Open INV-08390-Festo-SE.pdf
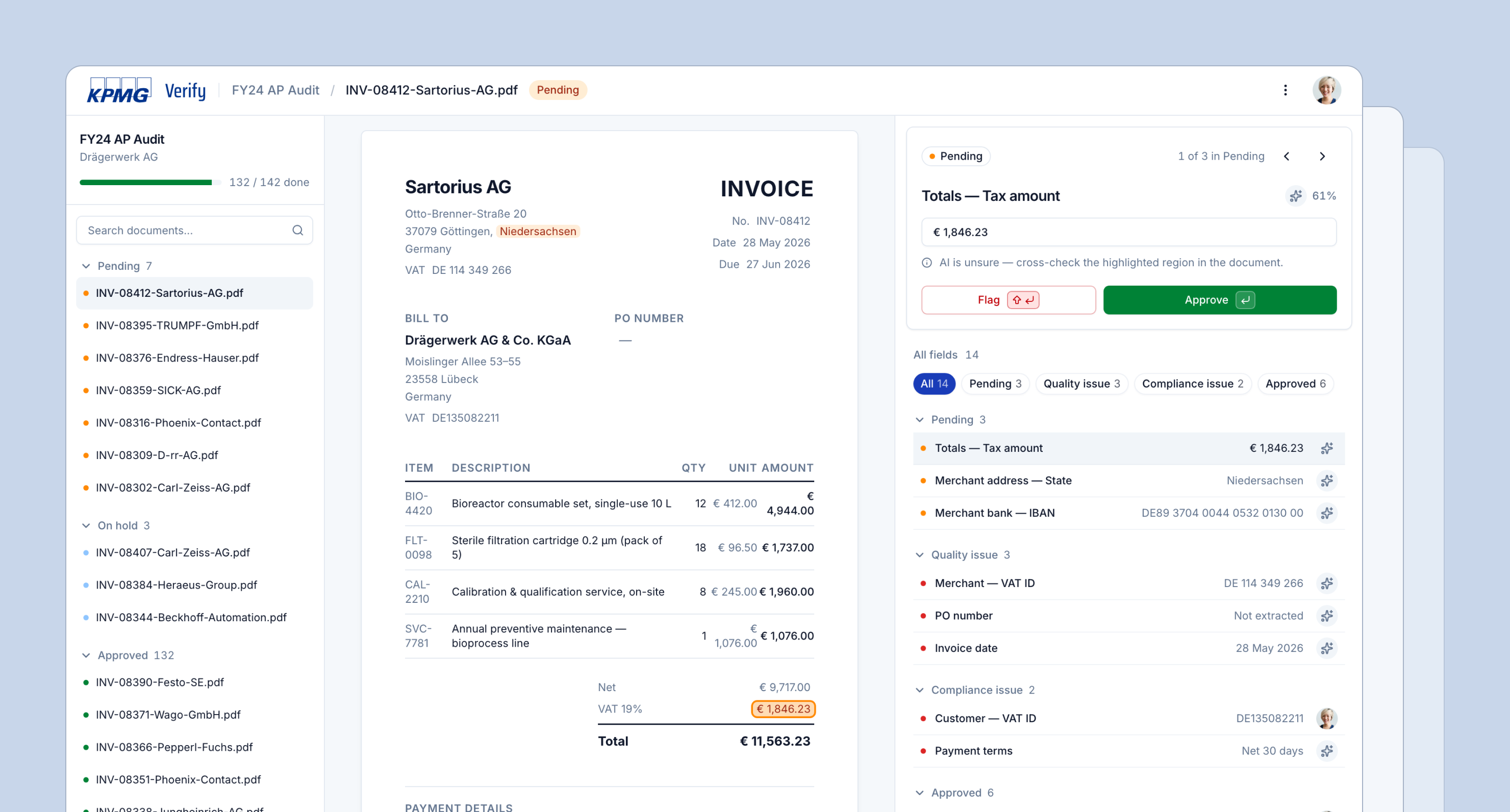Image resolution: width=1510 pixels, height=812 pixels. pos(194,682)
